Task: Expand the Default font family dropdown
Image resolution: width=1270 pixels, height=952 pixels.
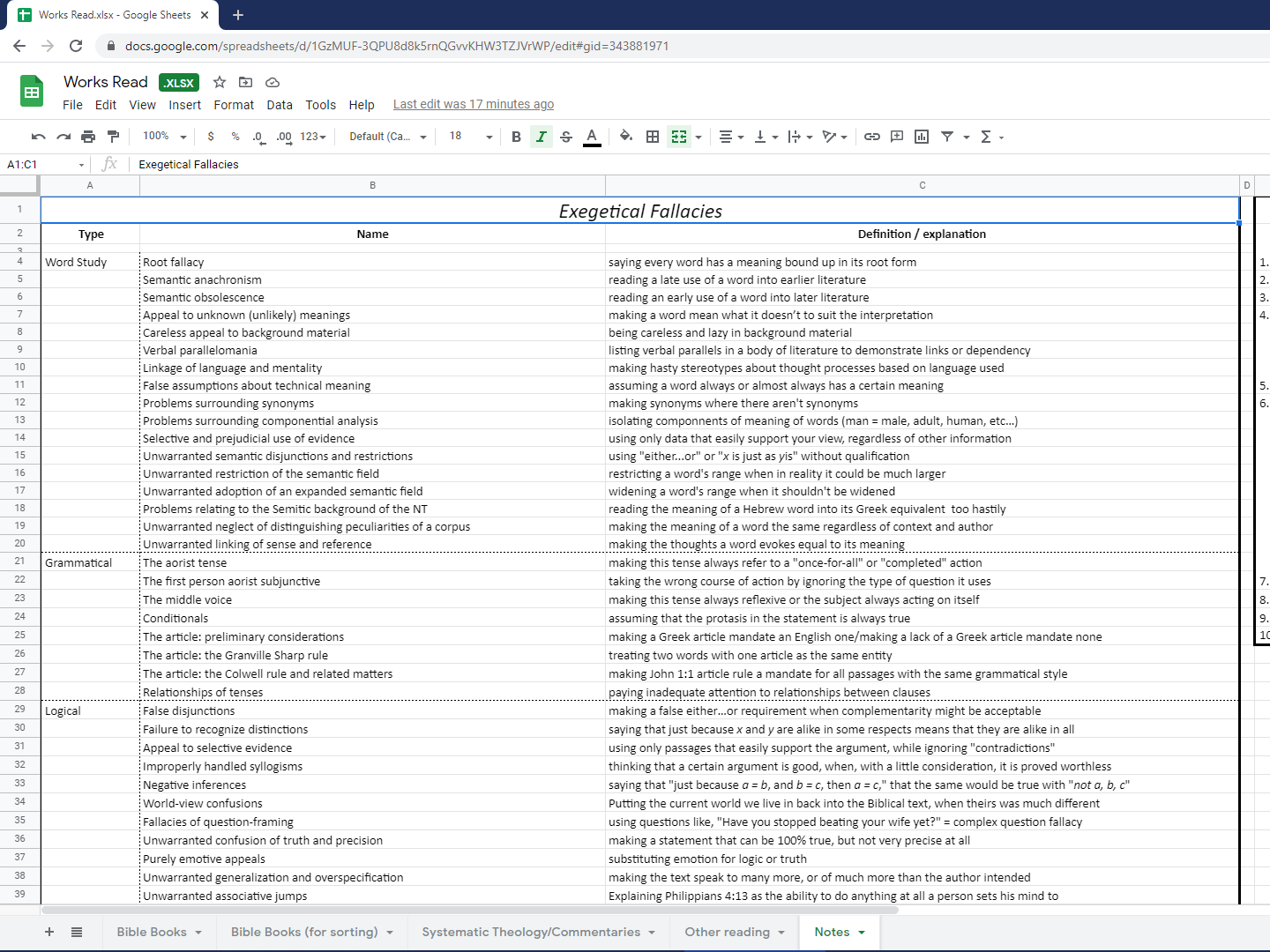Action: tap(388, 137)
